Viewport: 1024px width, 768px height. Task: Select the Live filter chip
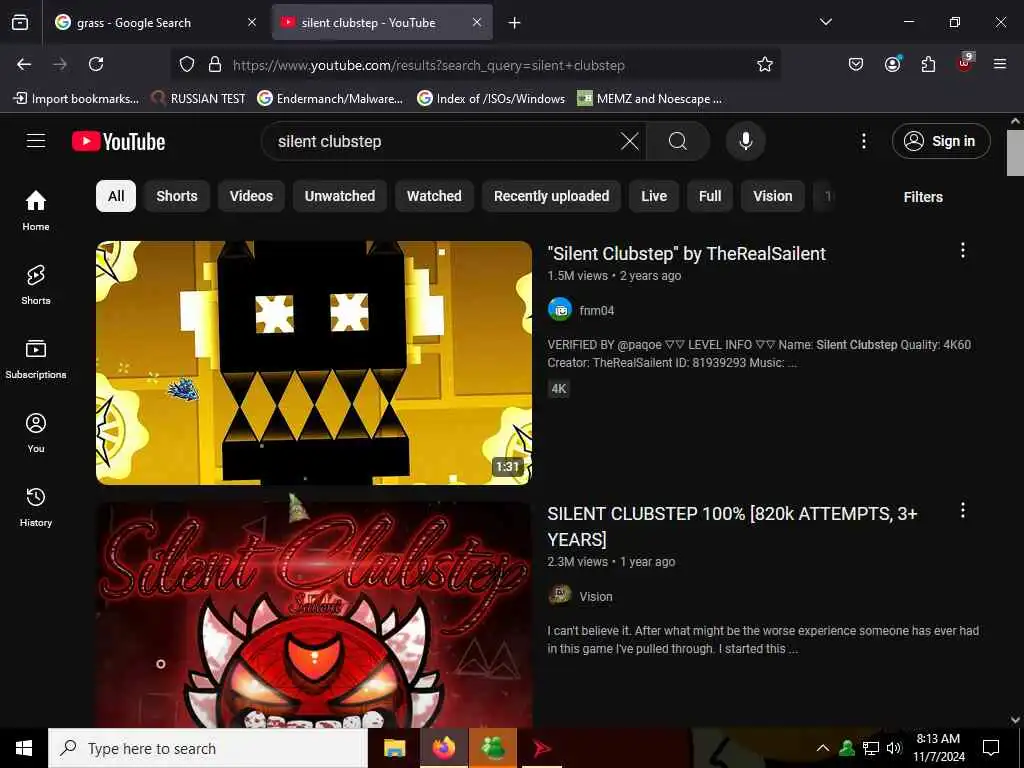(x=654, y=196)
